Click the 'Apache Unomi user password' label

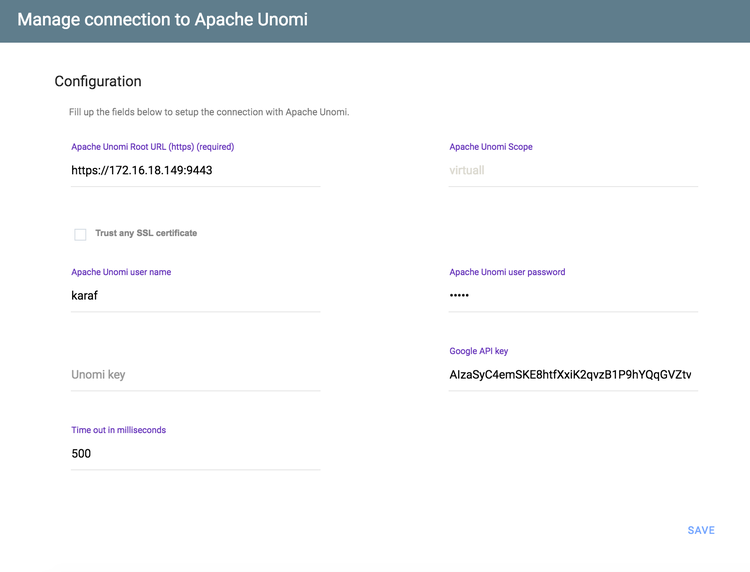[x=507, y=272]
